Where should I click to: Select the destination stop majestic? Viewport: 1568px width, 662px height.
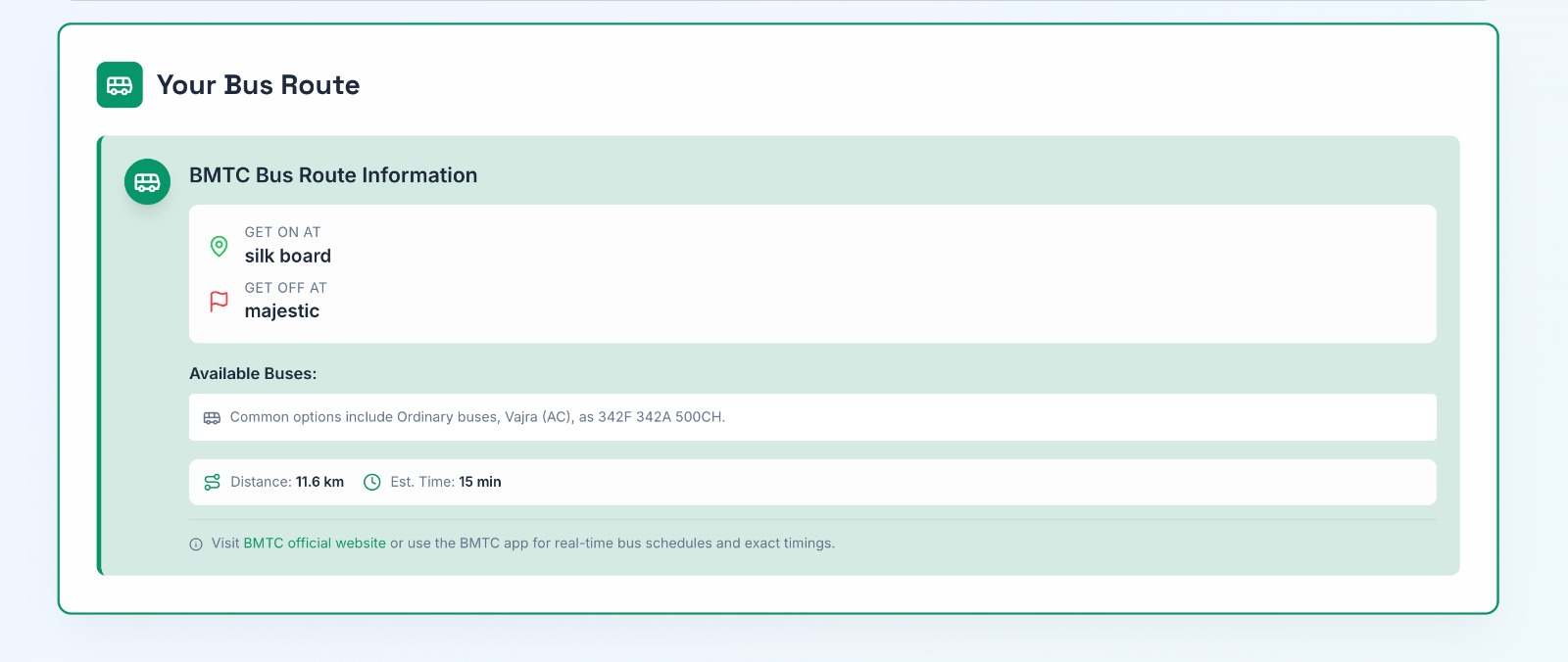(282, 311)
